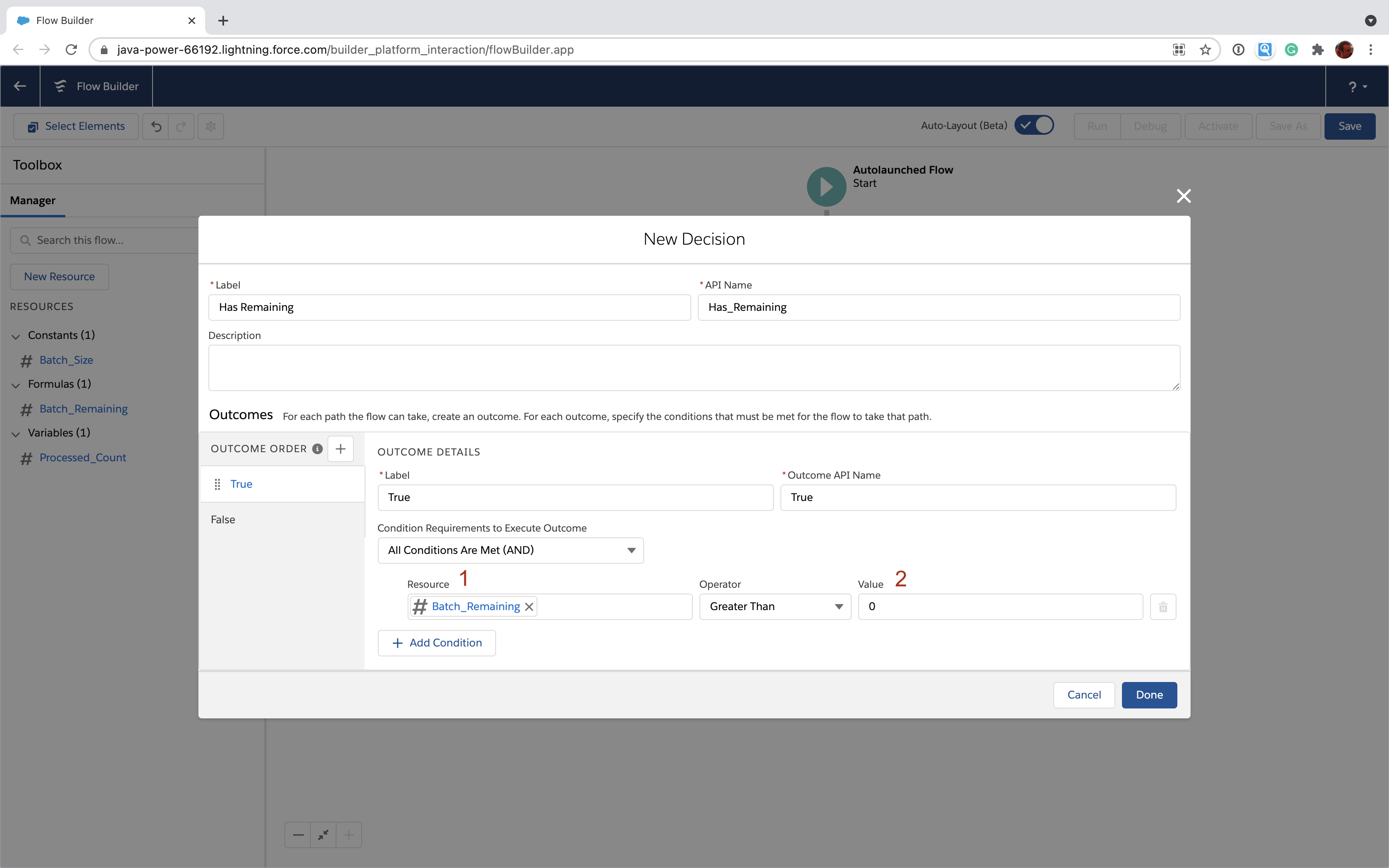Zoom out the flow canvas

297,835
